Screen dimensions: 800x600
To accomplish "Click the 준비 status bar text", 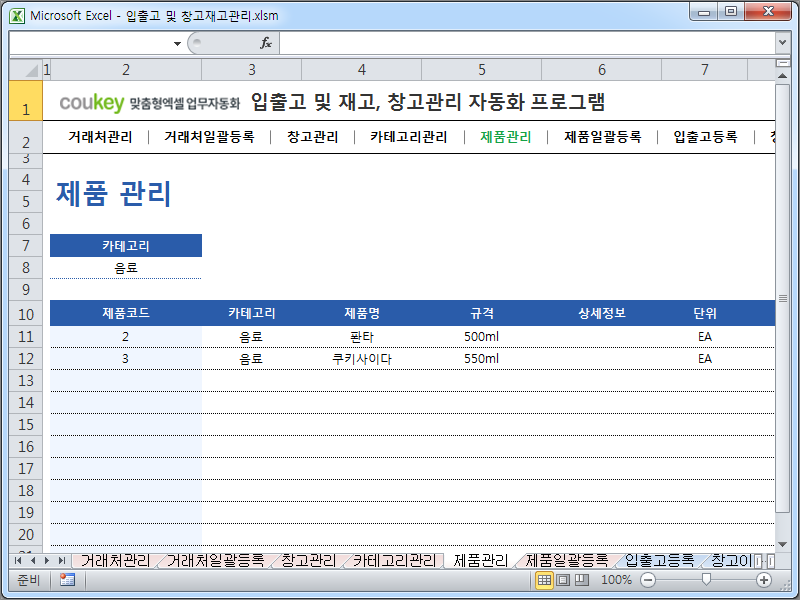I will coord(28,580).
